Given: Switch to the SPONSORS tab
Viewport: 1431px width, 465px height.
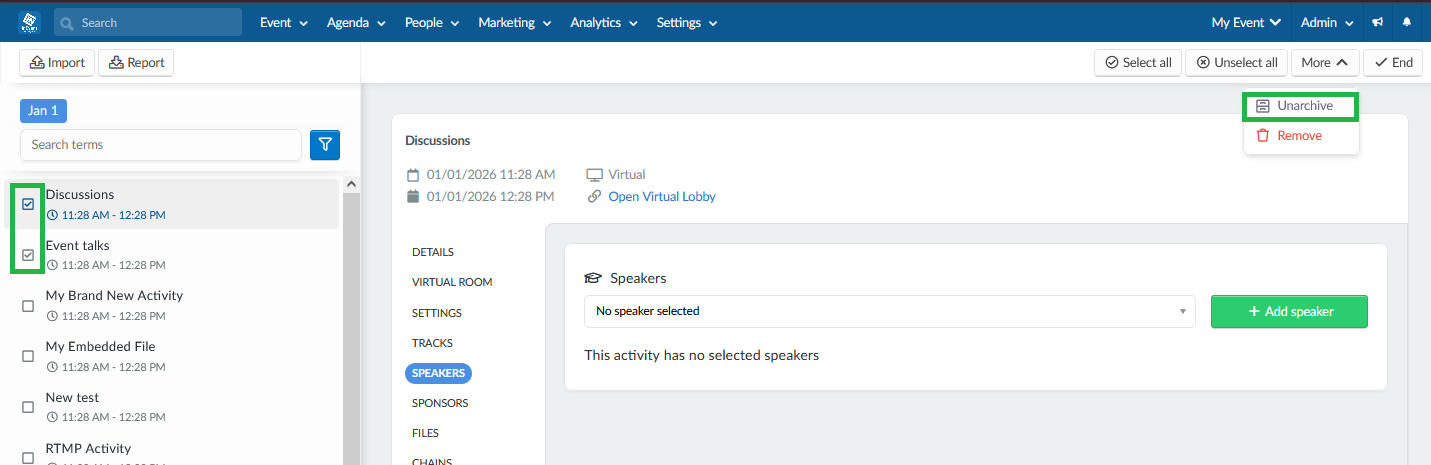Looking at the screenshot, I should (440, 403).
